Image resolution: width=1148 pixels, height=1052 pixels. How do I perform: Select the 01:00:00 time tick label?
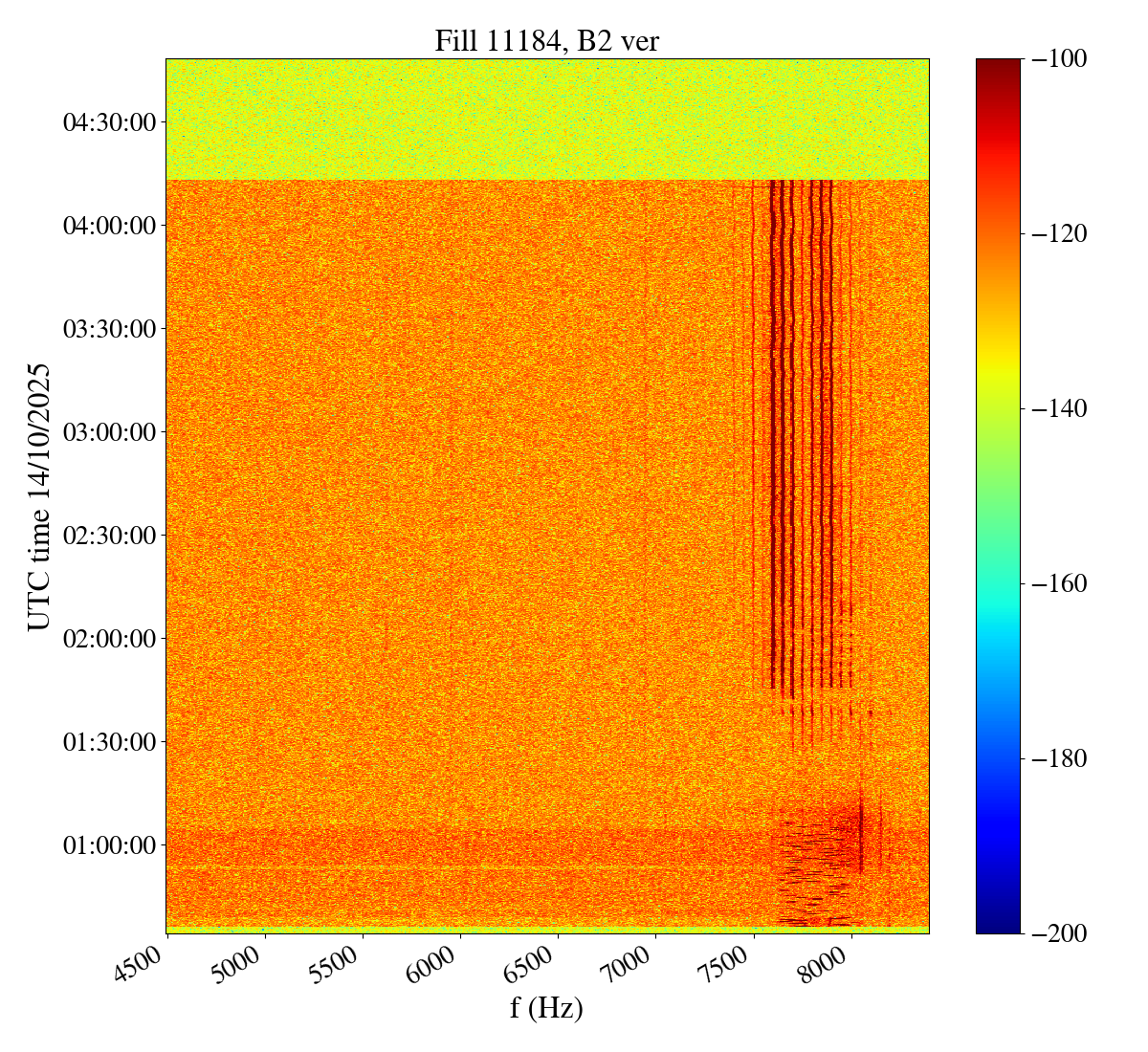coord(108,844)
